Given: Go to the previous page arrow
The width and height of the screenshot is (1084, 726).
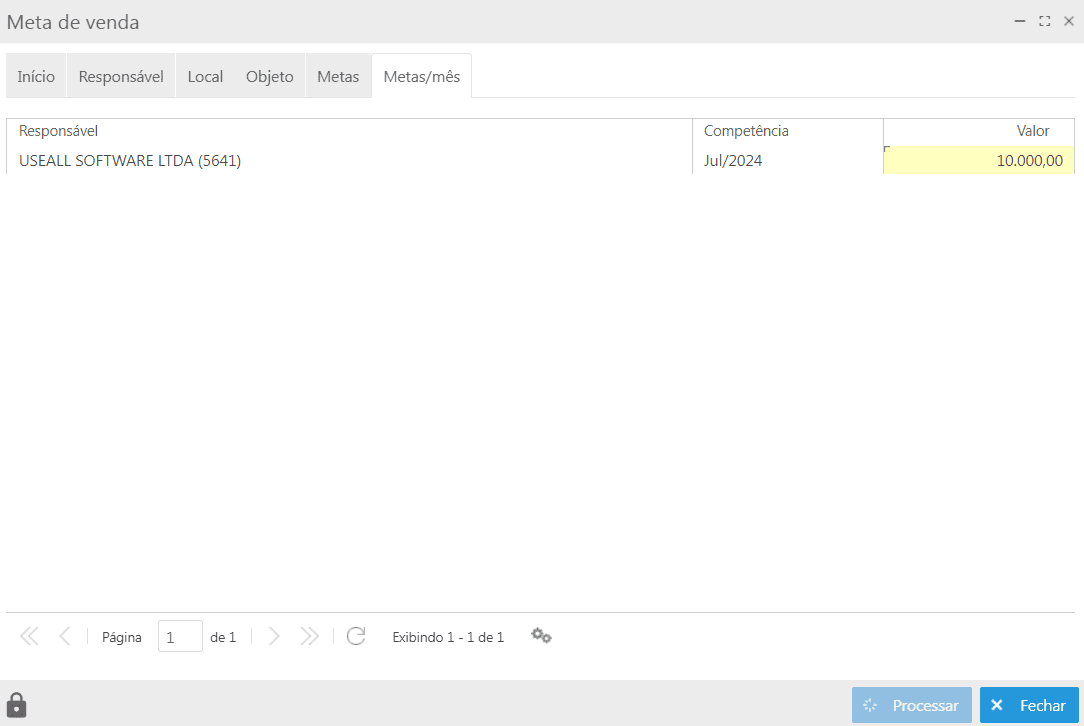Looking at the screenshot, I should click(x=65, y=636).
